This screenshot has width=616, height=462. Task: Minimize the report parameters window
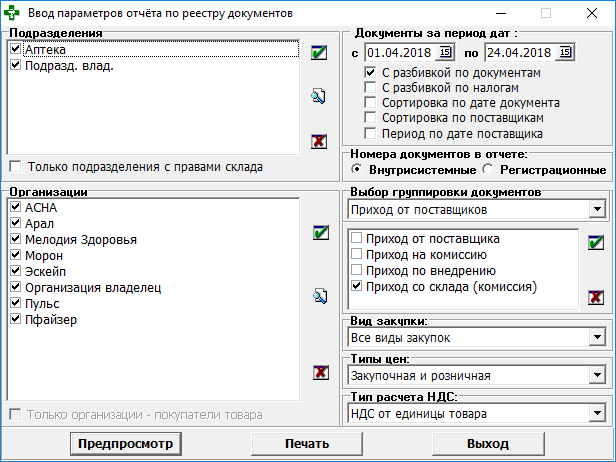500,13
